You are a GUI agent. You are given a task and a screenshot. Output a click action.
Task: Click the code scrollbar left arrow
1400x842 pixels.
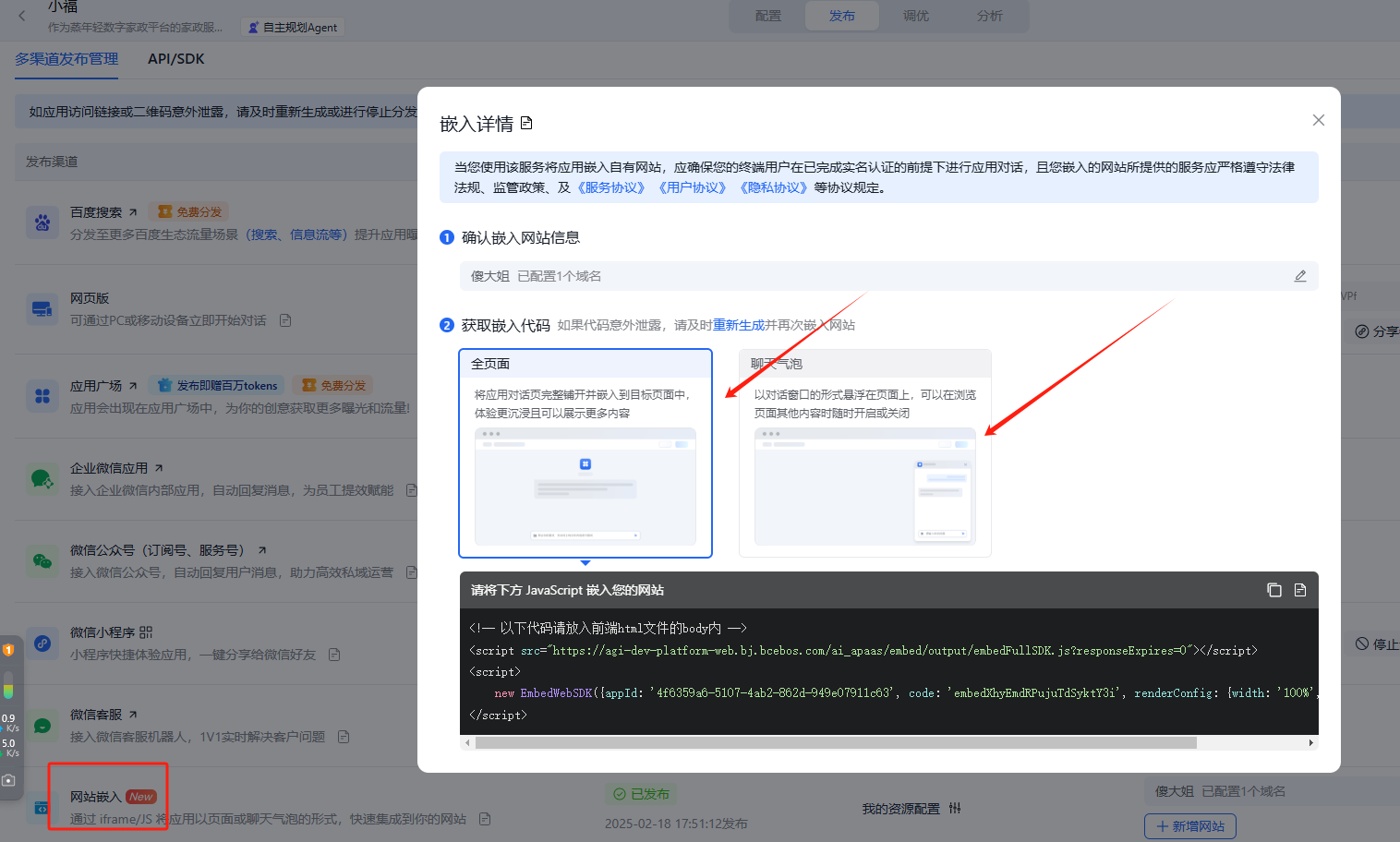coord(467,742)
